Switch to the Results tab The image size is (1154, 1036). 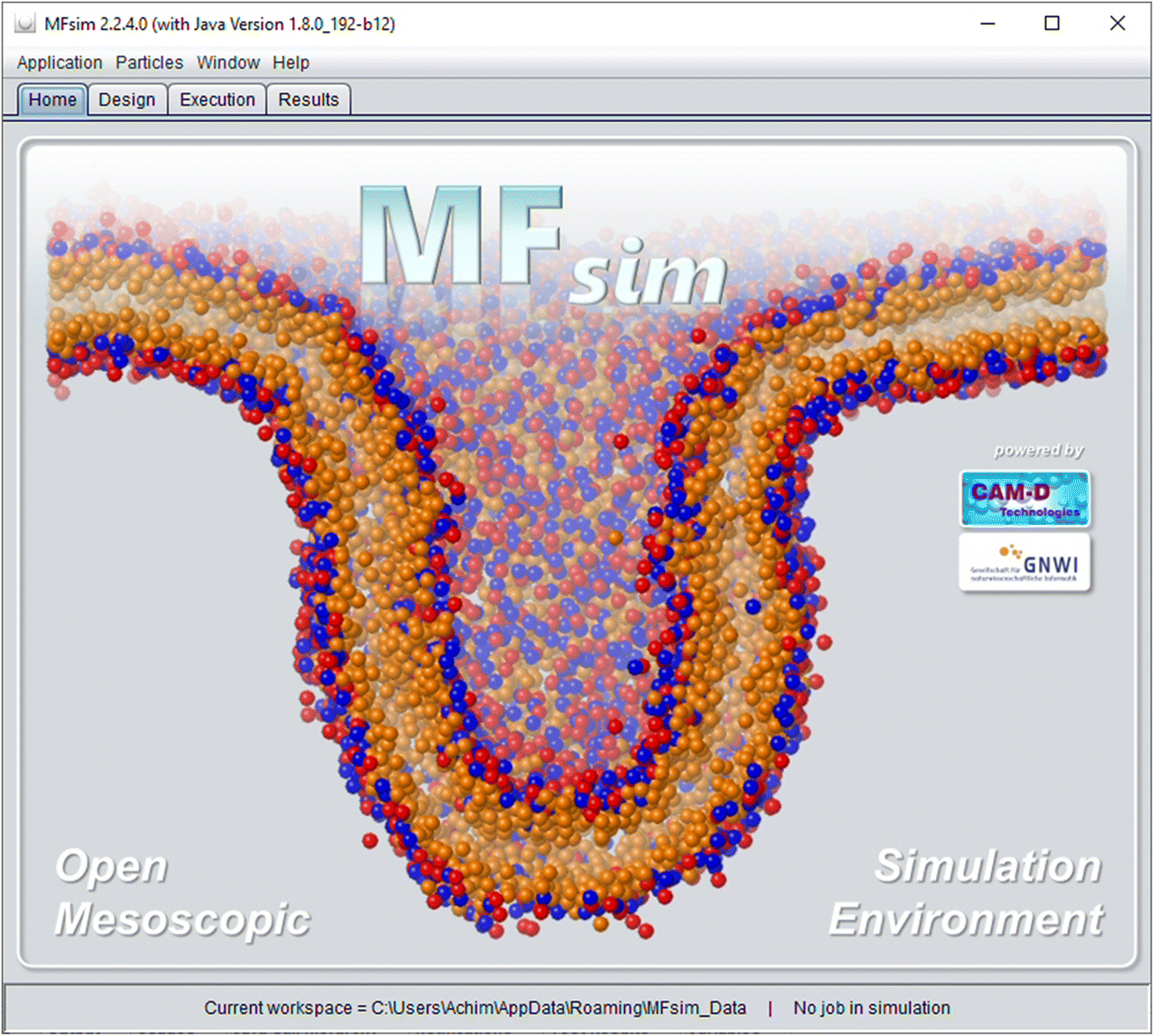pyautogui.click(x=308, y=100)
